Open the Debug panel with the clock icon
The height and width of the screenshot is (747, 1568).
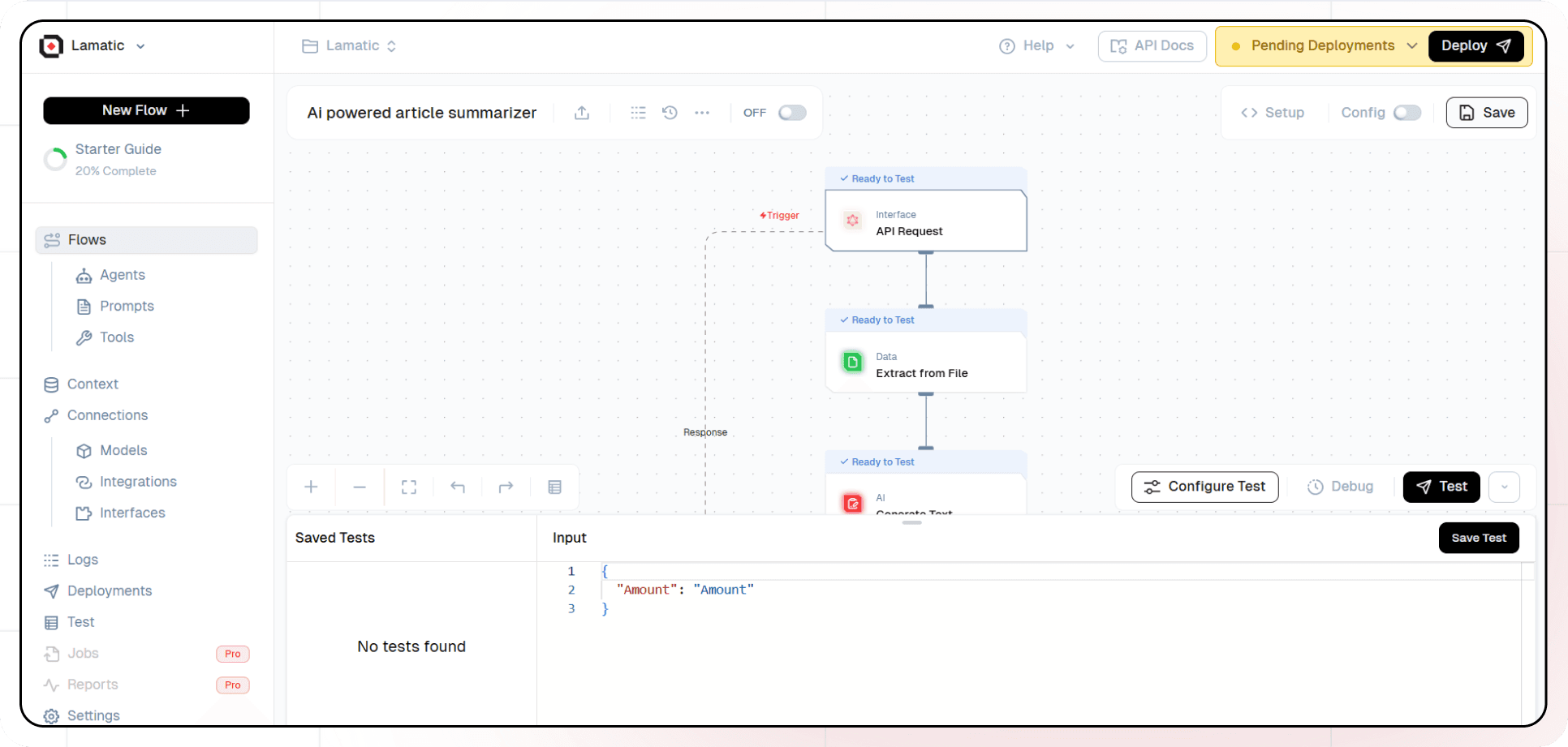[1316, 487]
